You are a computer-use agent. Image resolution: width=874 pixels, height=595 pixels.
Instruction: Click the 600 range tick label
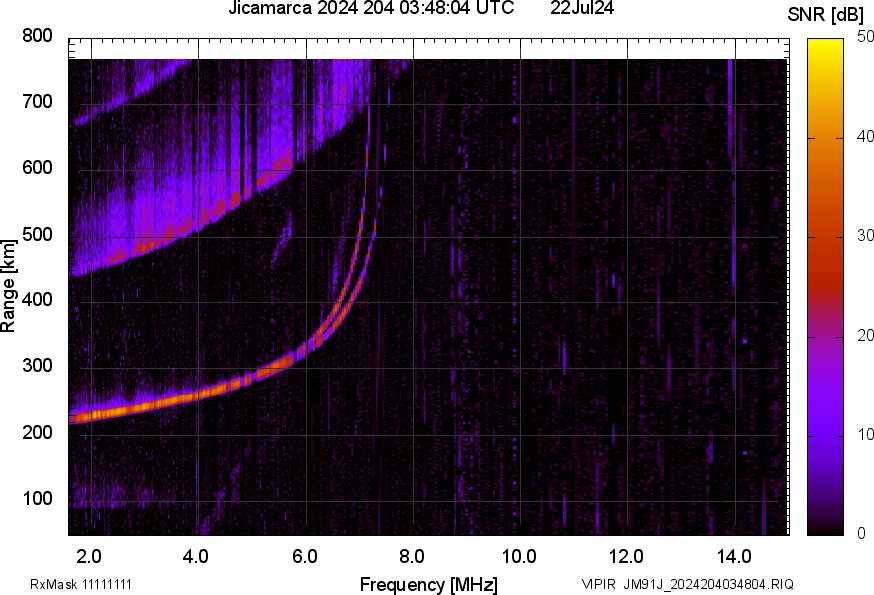tap(37, 167)
